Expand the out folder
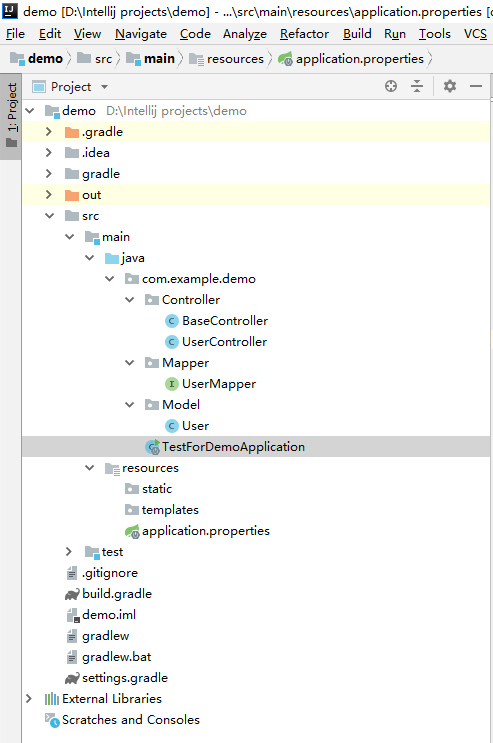 pyautogui.click(x=48, y=195)
